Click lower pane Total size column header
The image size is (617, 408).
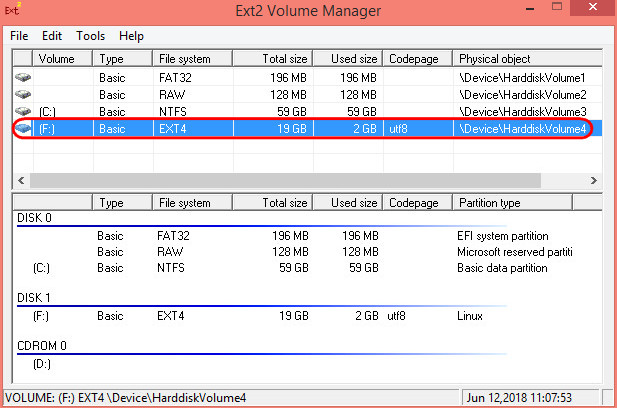coord(273,203)
